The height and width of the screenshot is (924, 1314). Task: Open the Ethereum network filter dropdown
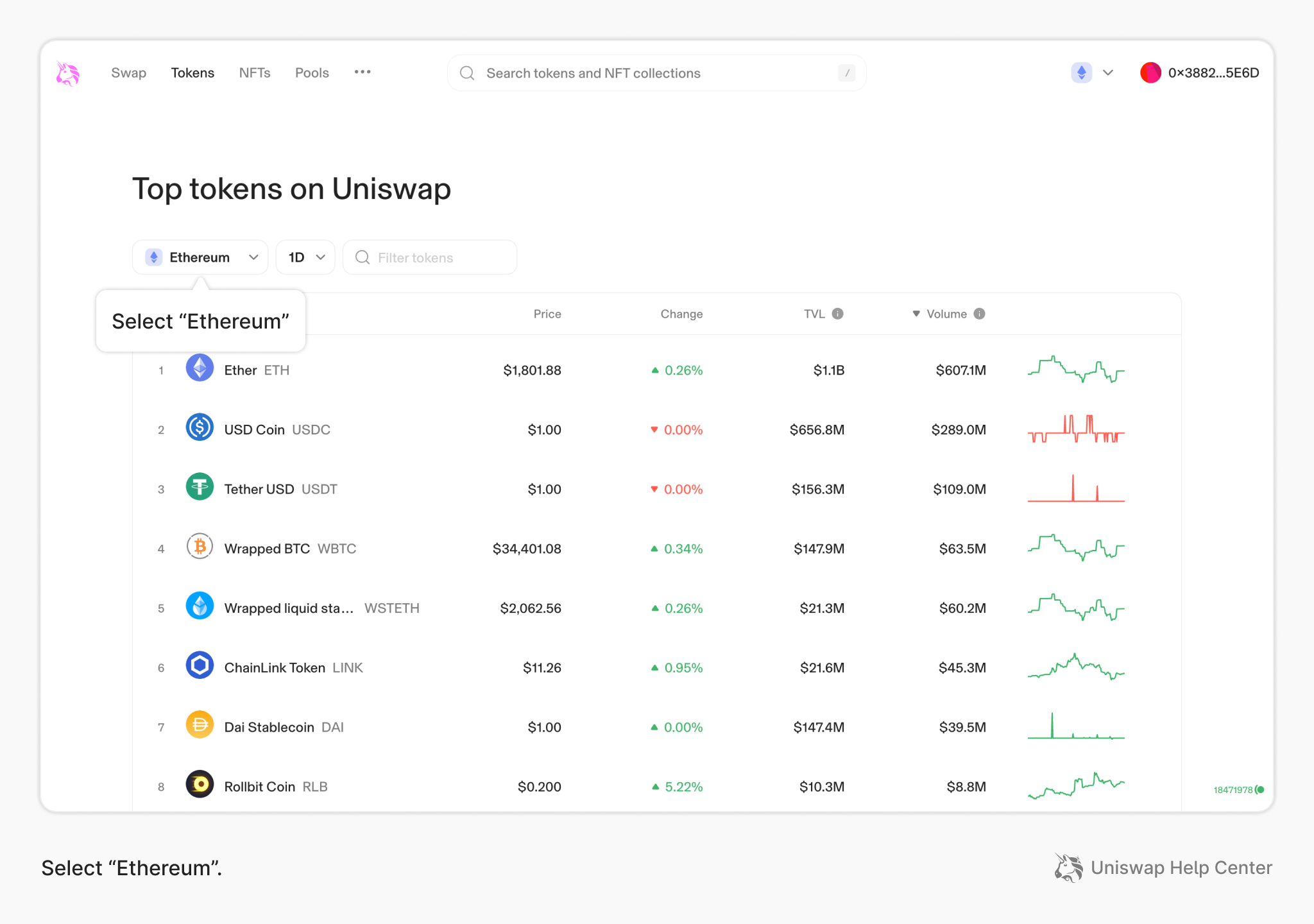[200, 257]
